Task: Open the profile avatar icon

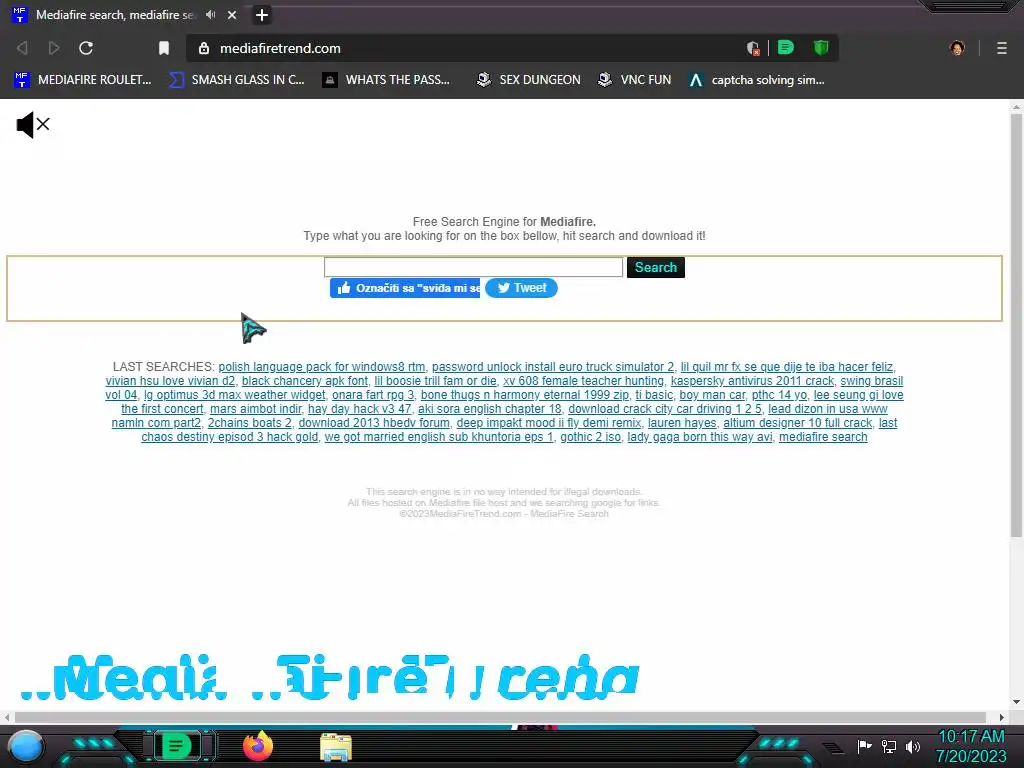Action: (957, 48)
